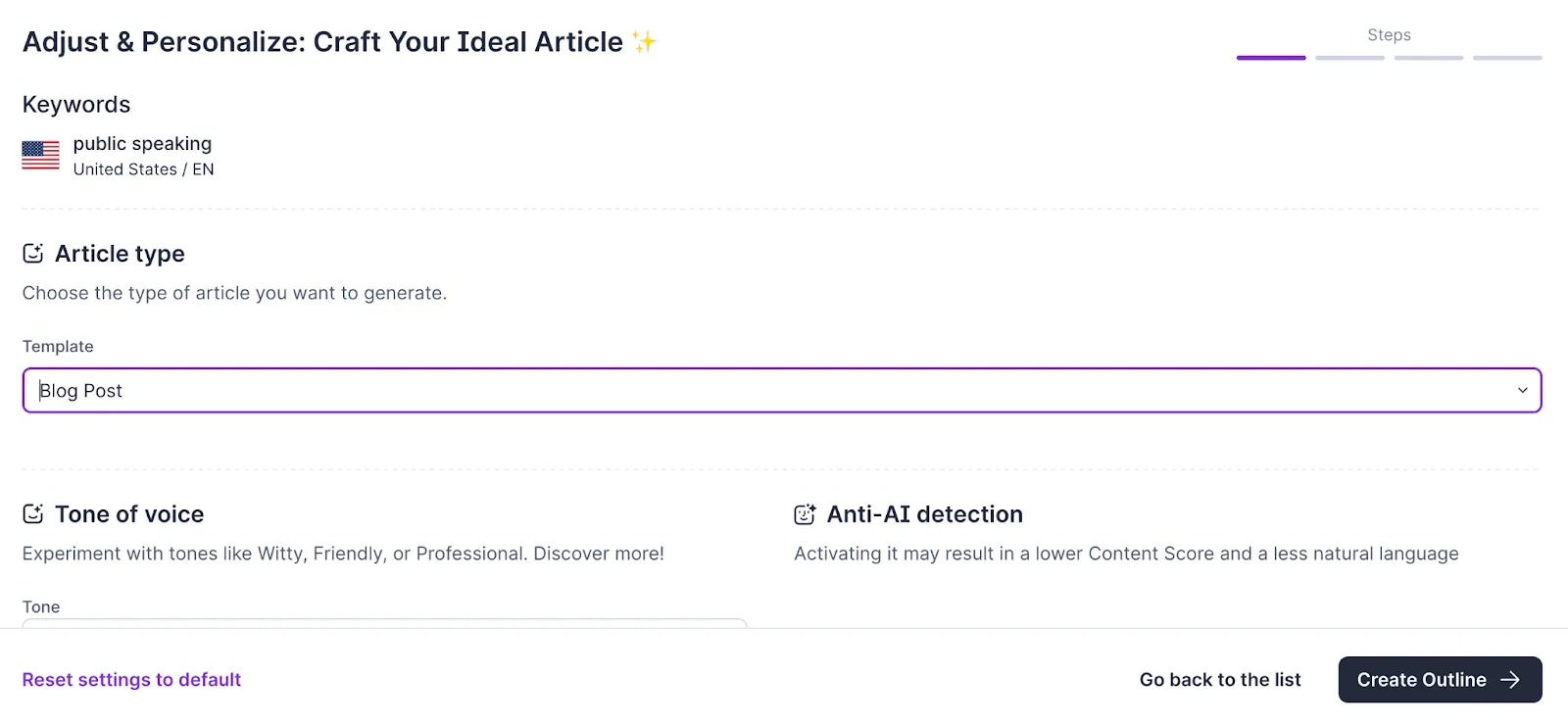Select the first highlighted step bar
Screen dimensions: 1568x726
pos(1271,58)
